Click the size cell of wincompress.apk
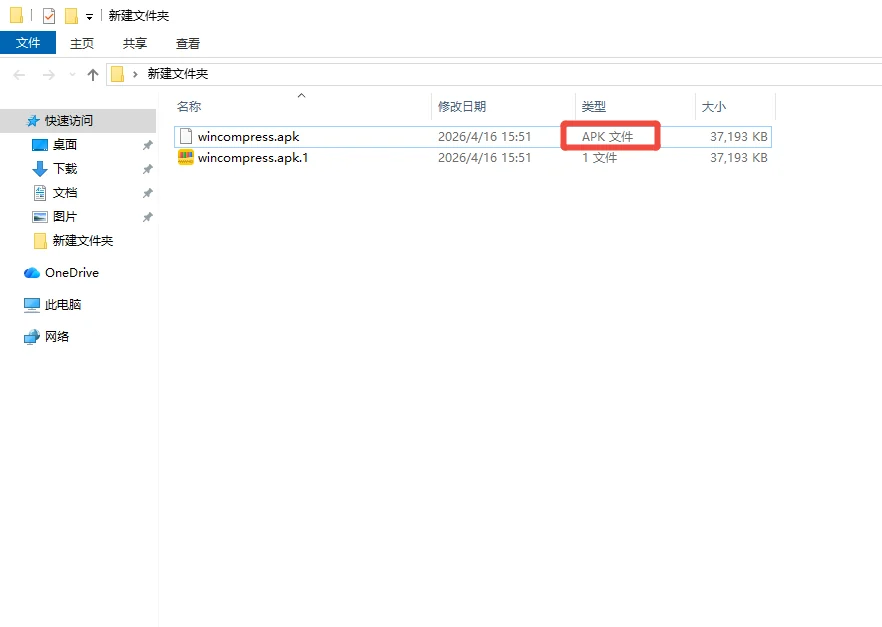The height and width of the screenshot is (627, 882). (739, 137)
